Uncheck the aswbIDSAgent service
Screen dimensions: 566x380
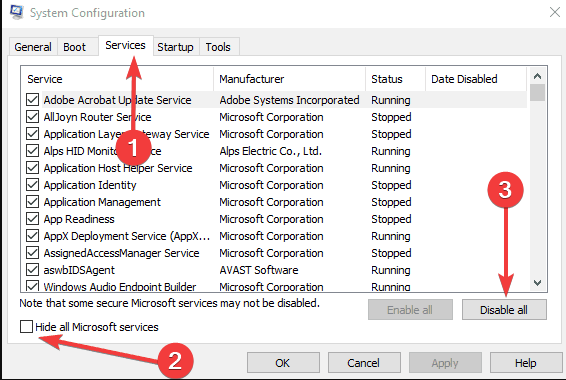pos(32,270)
